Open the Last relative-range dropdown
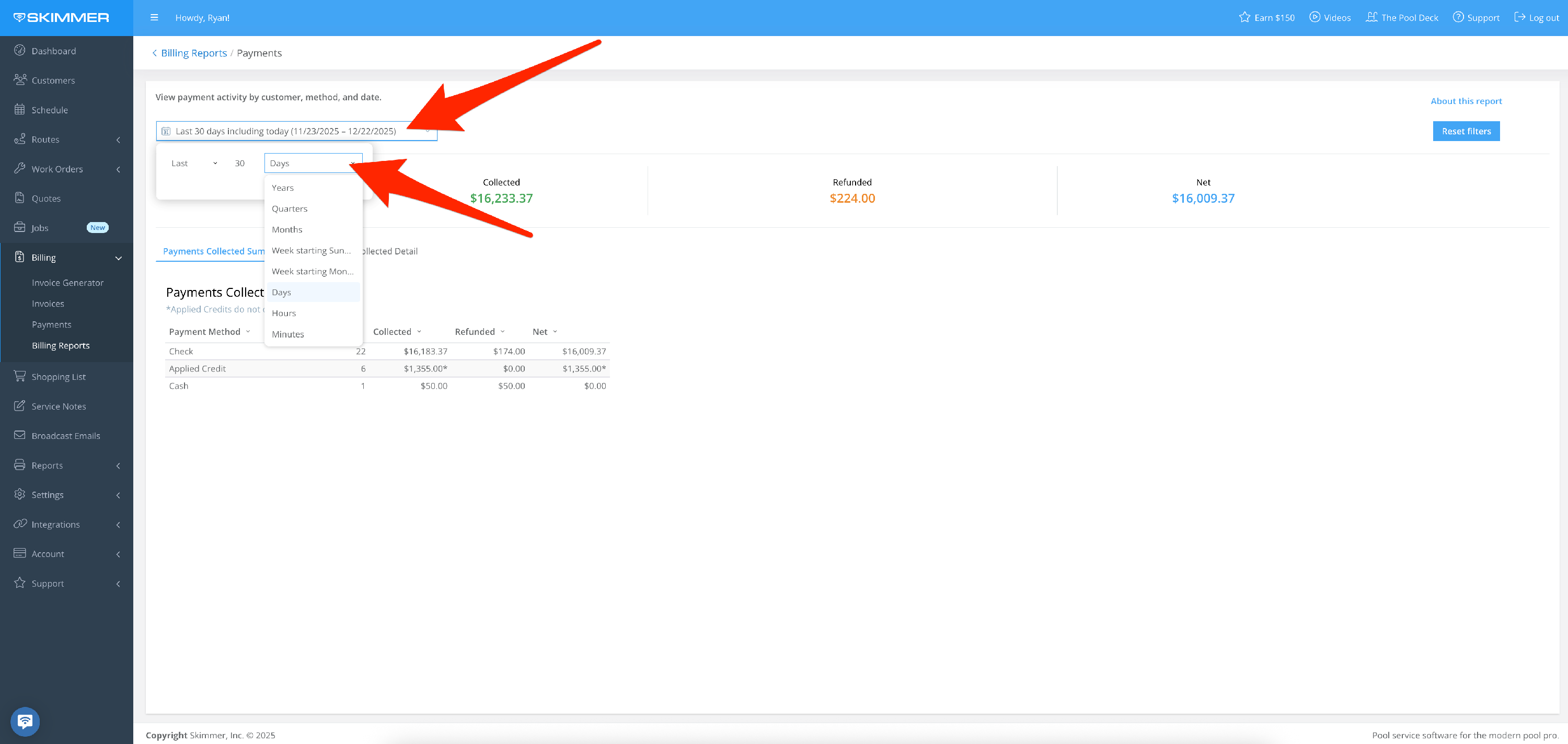Image resolution: width=1568 pixels, height=744 pixels. [x=193, y=163]
